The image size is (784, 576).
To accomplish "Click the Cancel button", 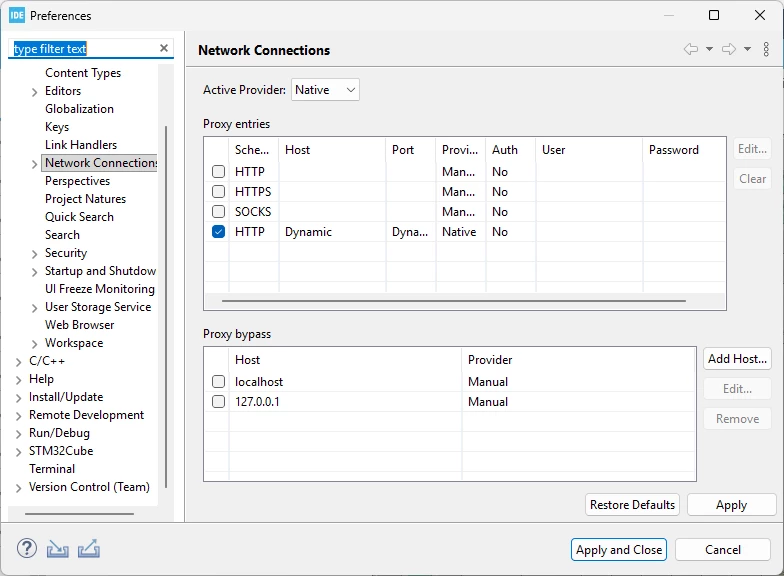I will click(722, 550).
